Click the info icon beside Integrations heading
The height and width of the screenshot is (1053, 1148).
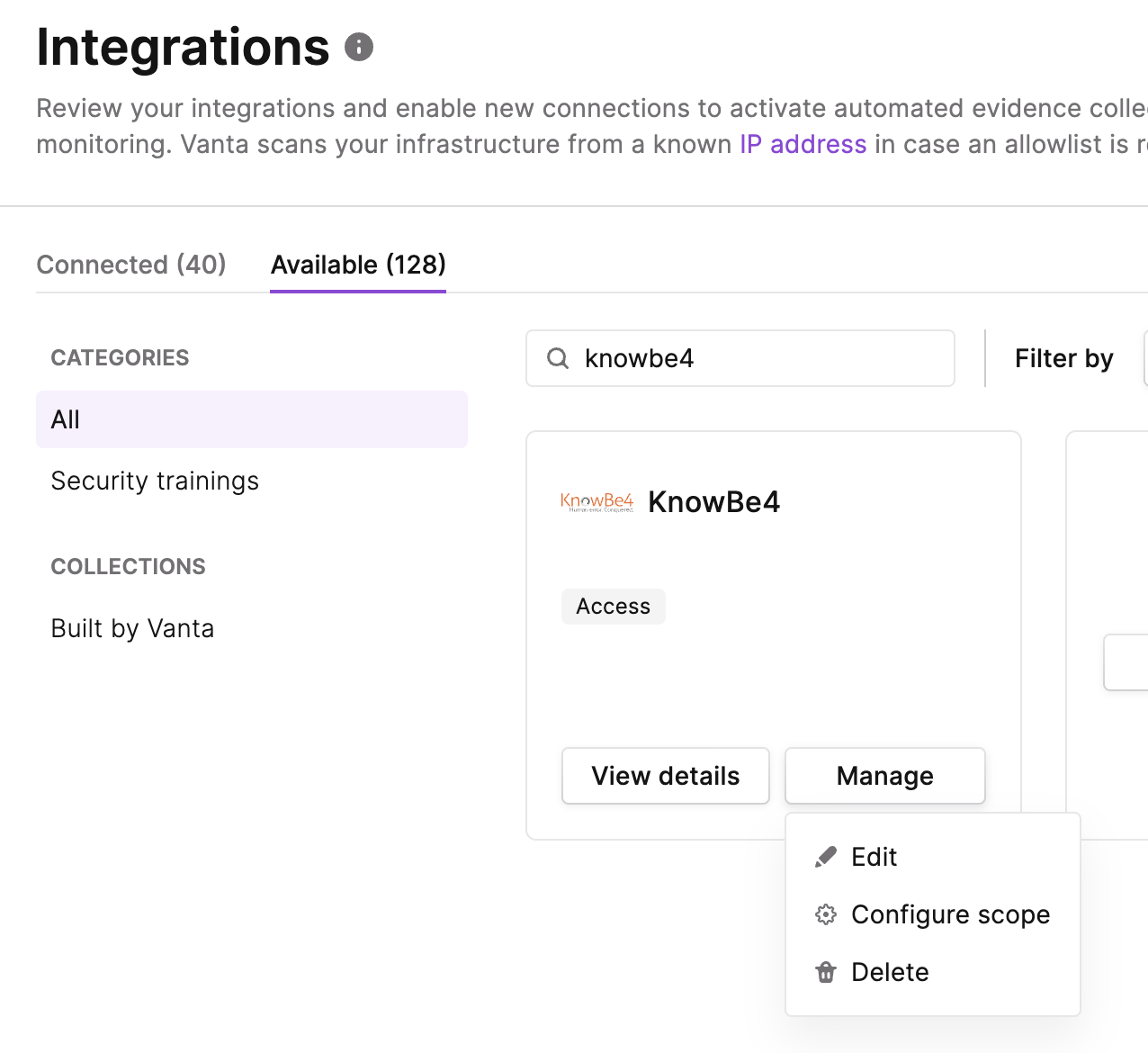coord(359,47)
